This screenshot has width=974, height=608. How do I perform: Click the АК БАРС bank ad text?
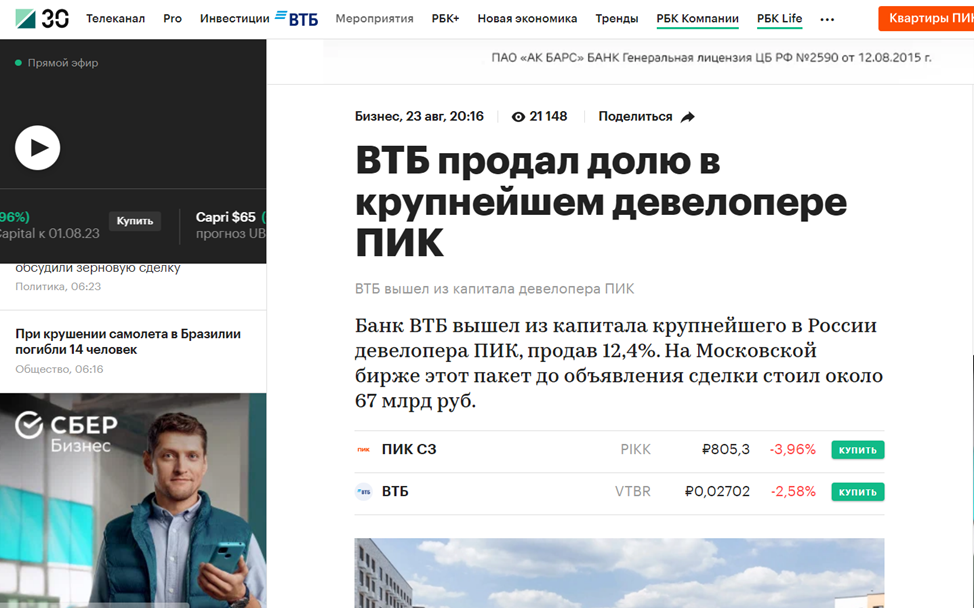[711, 58]
